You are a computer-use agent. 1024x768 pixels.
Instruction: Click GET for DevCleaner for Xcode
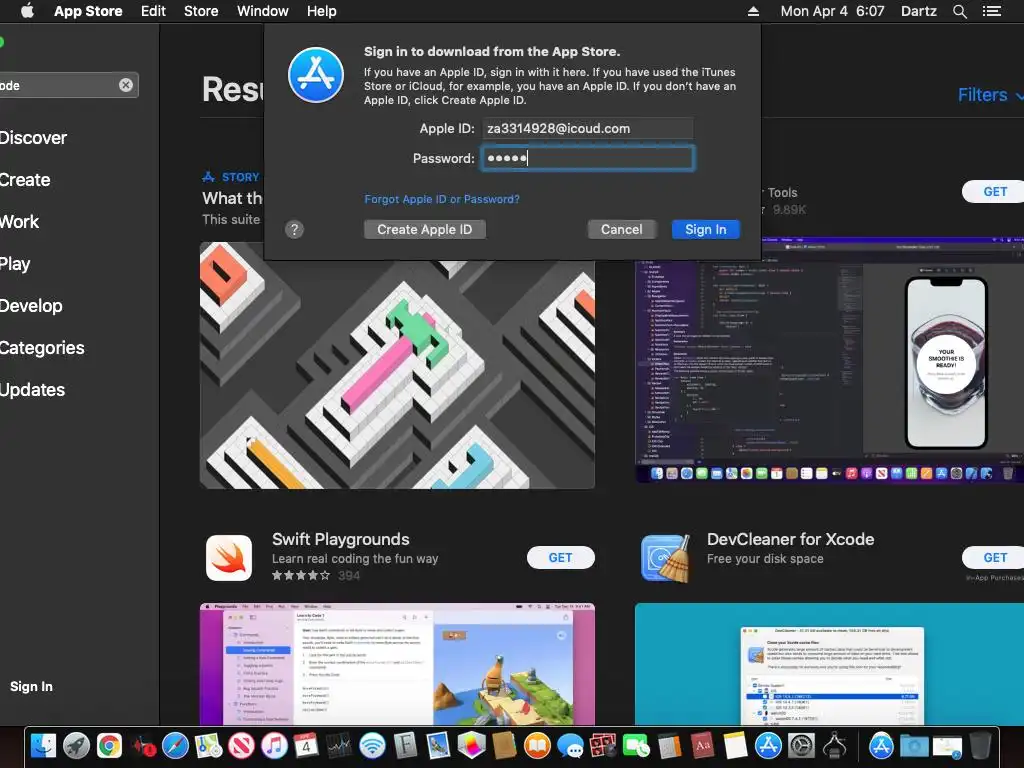(995, 558)
